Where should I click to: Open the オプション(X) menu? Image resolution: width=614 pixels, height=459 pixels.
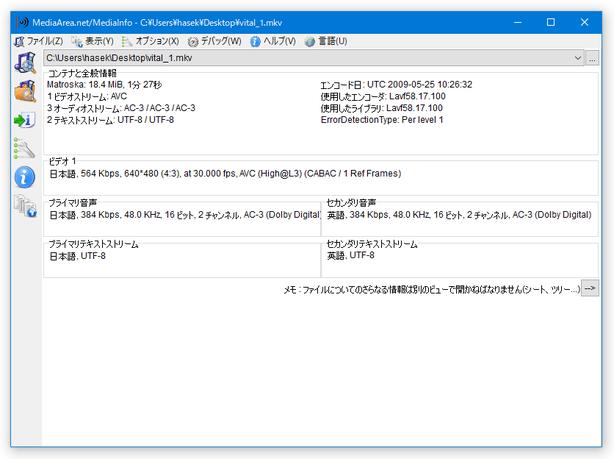(x=150, y=41)
